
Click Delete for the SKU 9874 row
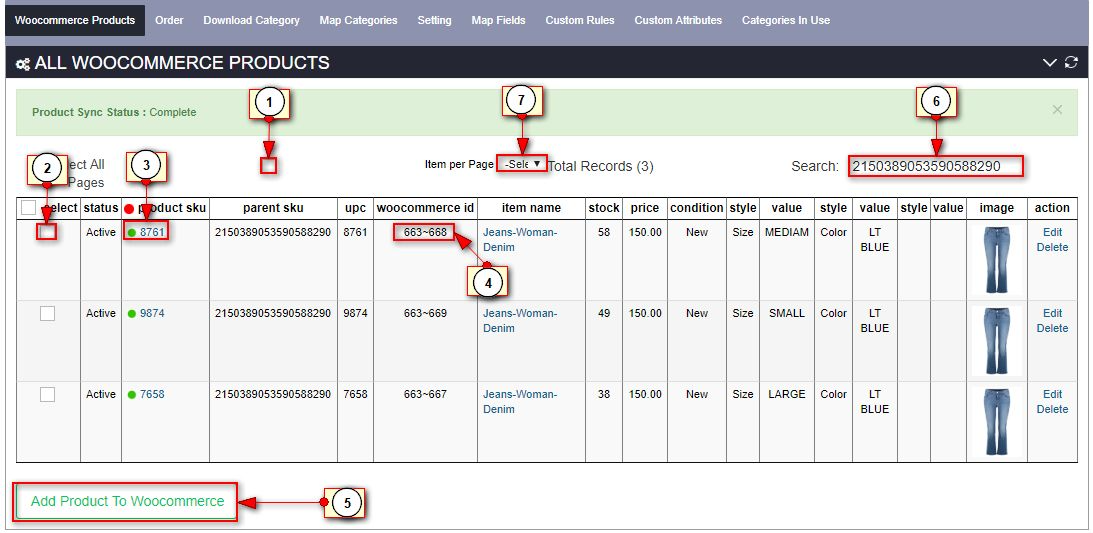1052,328
